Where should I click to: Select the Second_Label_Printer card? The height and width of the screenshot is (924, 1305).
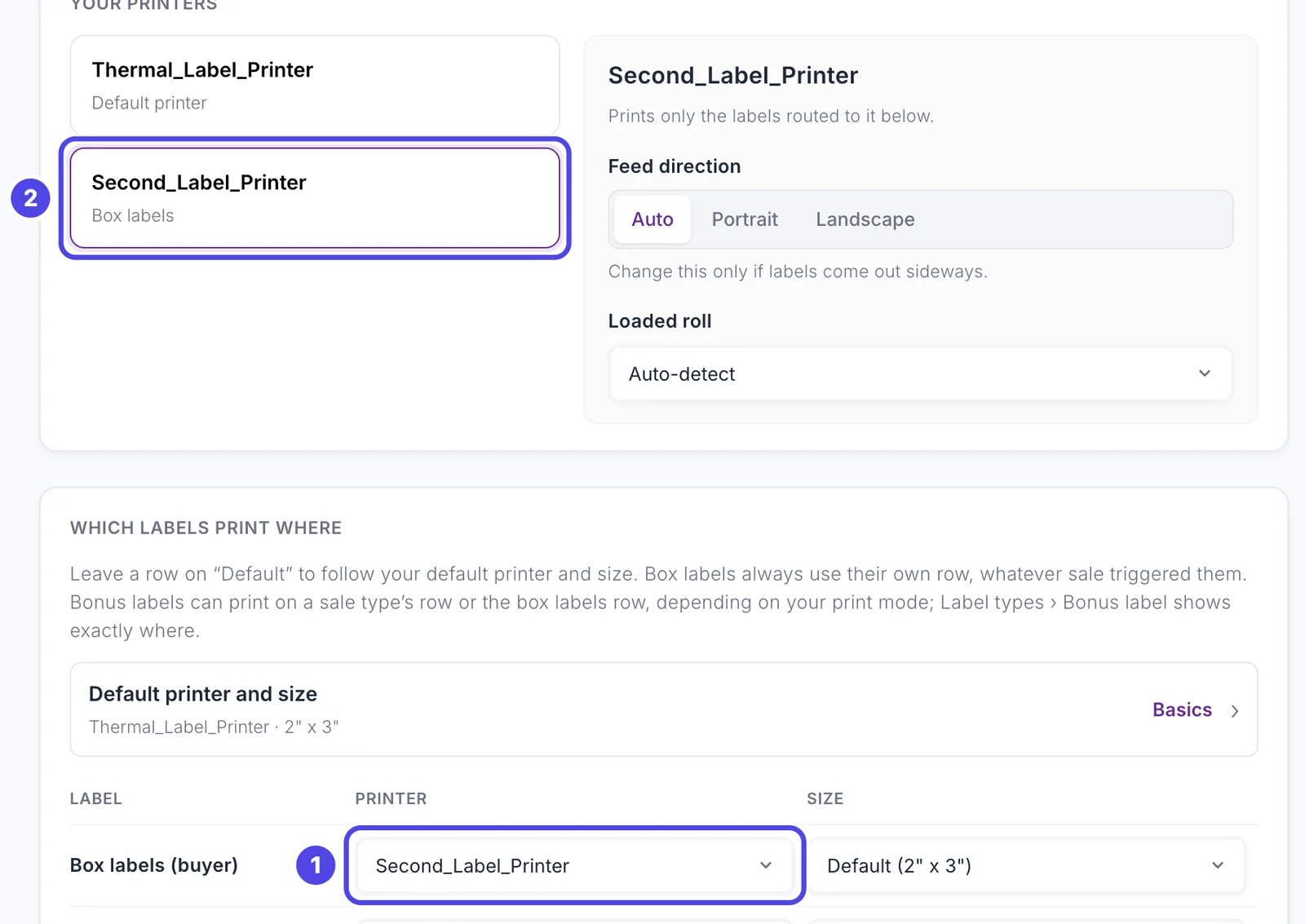(x=315, y=198)
